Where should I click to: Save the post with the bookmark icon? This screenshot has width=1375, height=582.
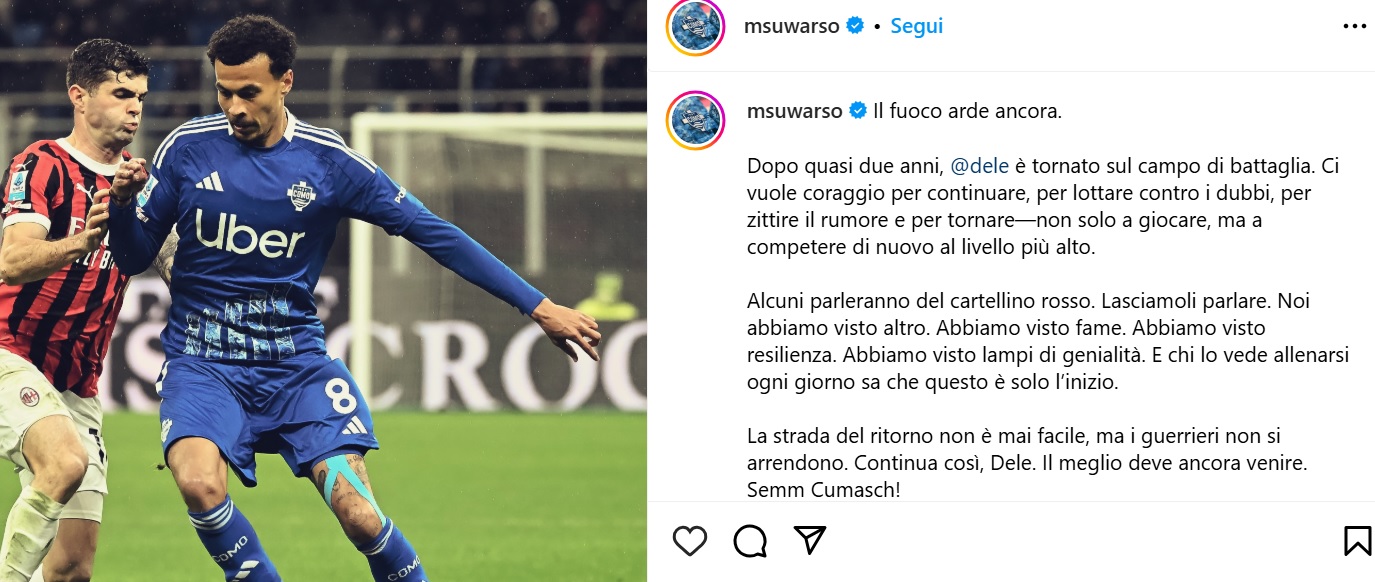[x=1357, y=541]
